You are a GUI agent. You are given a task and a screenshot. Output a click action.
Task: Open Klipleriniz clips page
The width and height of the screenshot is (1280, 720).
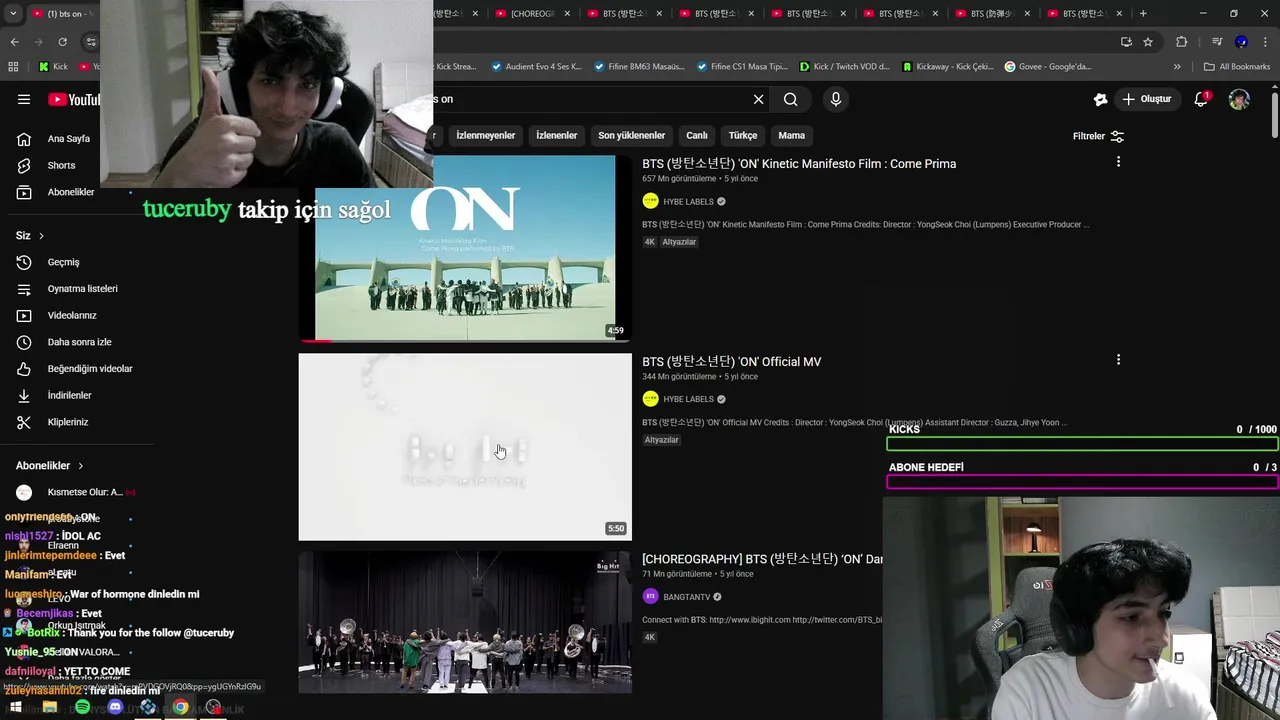pyautogui.click(x=68, y=422)
